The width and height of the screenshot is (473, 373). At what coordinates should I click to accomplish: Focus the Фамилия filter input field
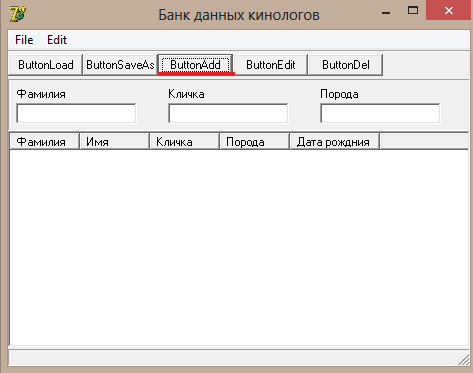(x=76, y=113)
